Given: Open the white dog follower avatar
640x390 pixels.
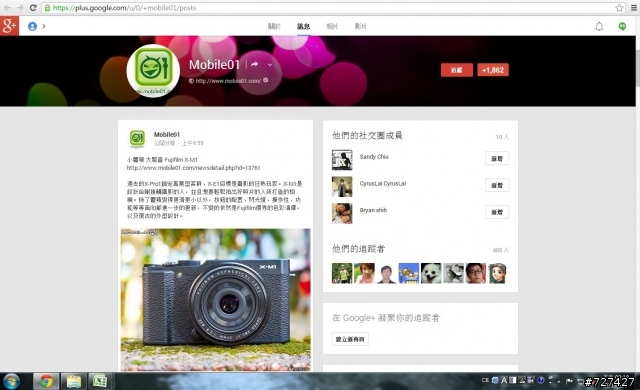Looking at the screenshot, I should coord(431,273).
